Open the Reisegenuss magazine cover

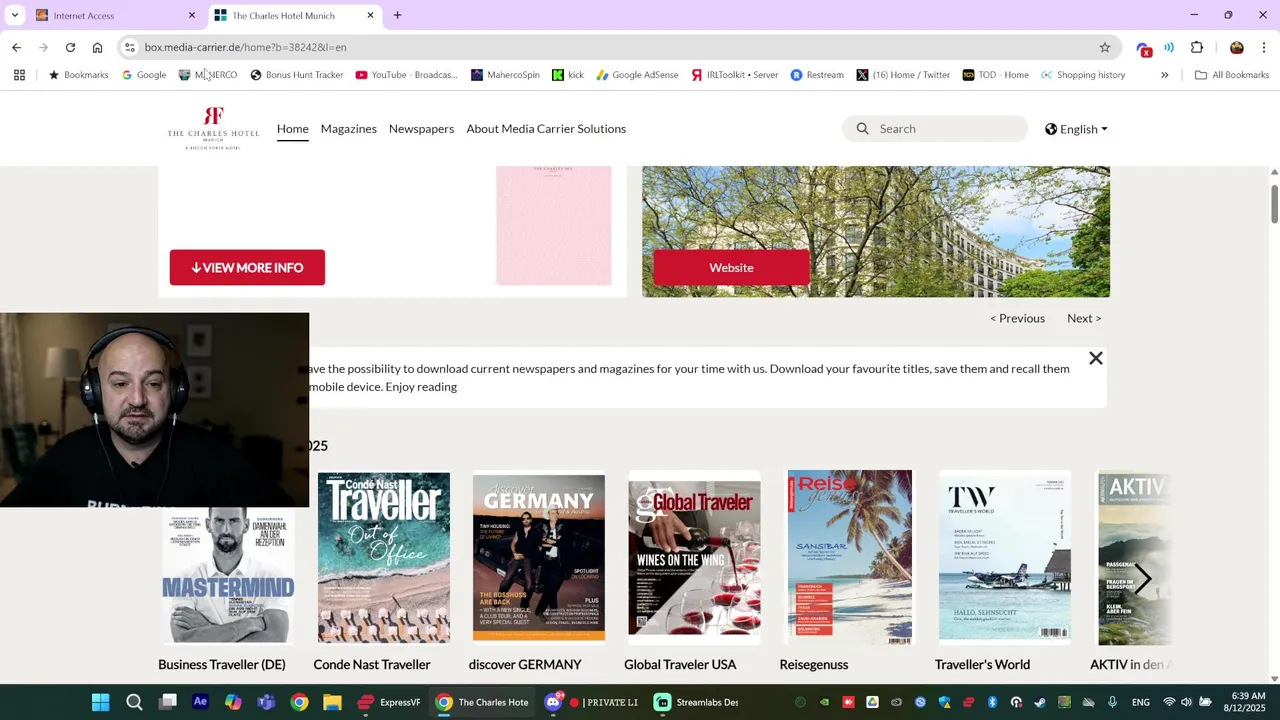tap(849, 557)
